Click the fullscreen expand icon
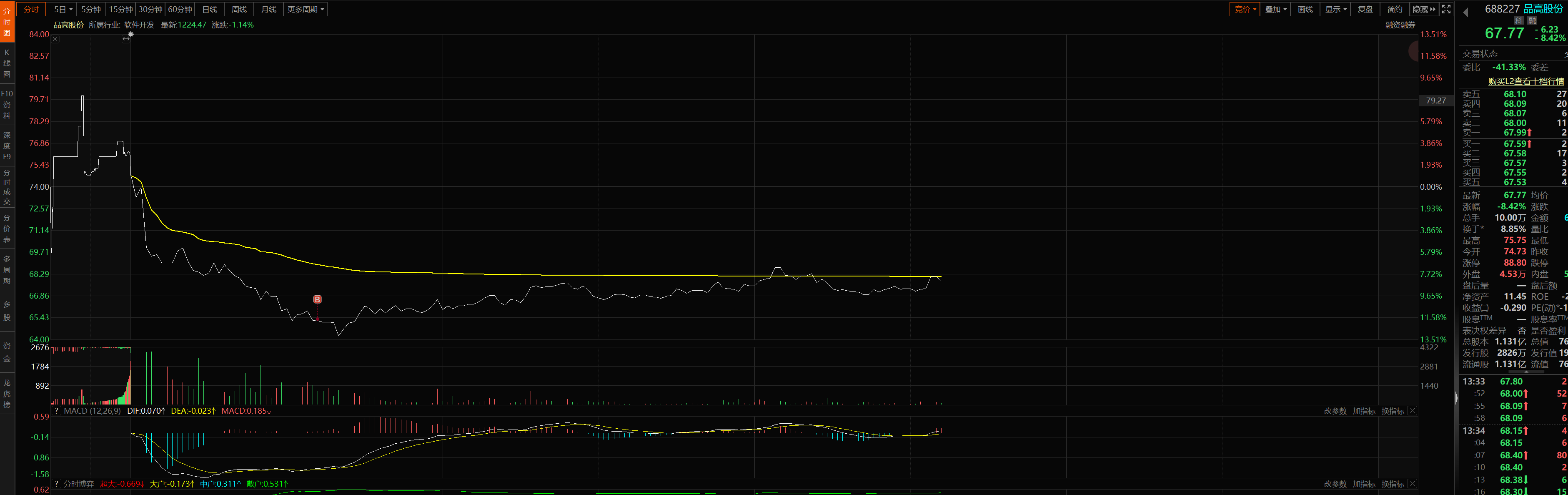Viewport: 1568px width, 495px height. (x=1446, y=9)
